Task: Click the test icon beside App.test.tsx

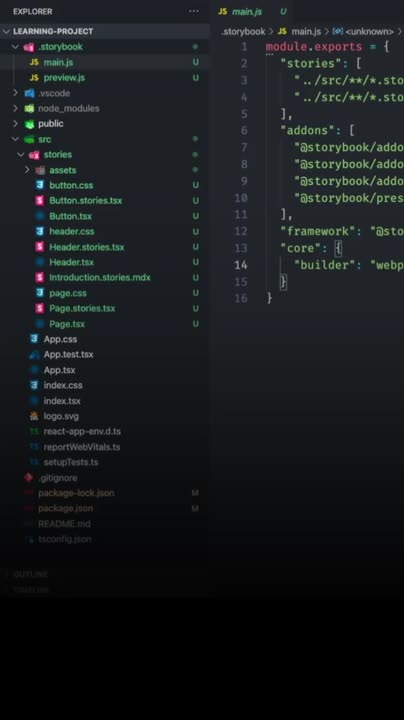Action: 34,354
